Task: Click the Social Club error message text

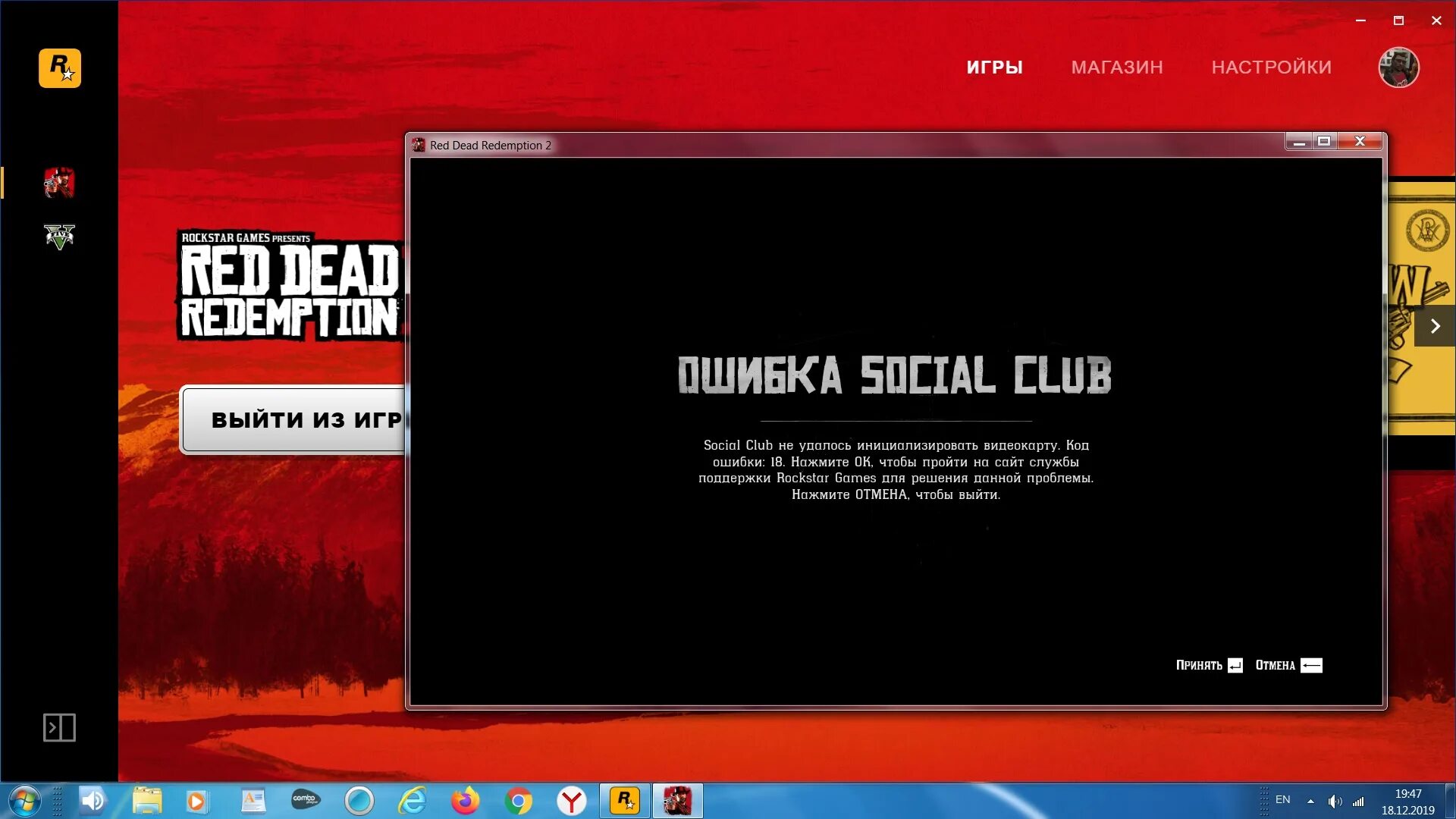Action: (x=896, y=469)
